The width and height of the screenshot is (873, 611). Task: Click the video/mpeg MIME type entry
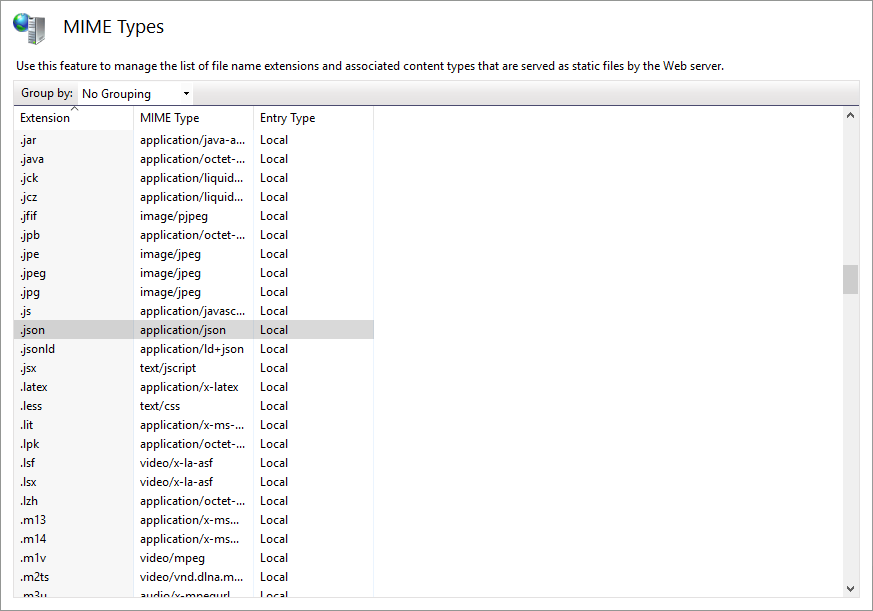(x=170, y=558)
